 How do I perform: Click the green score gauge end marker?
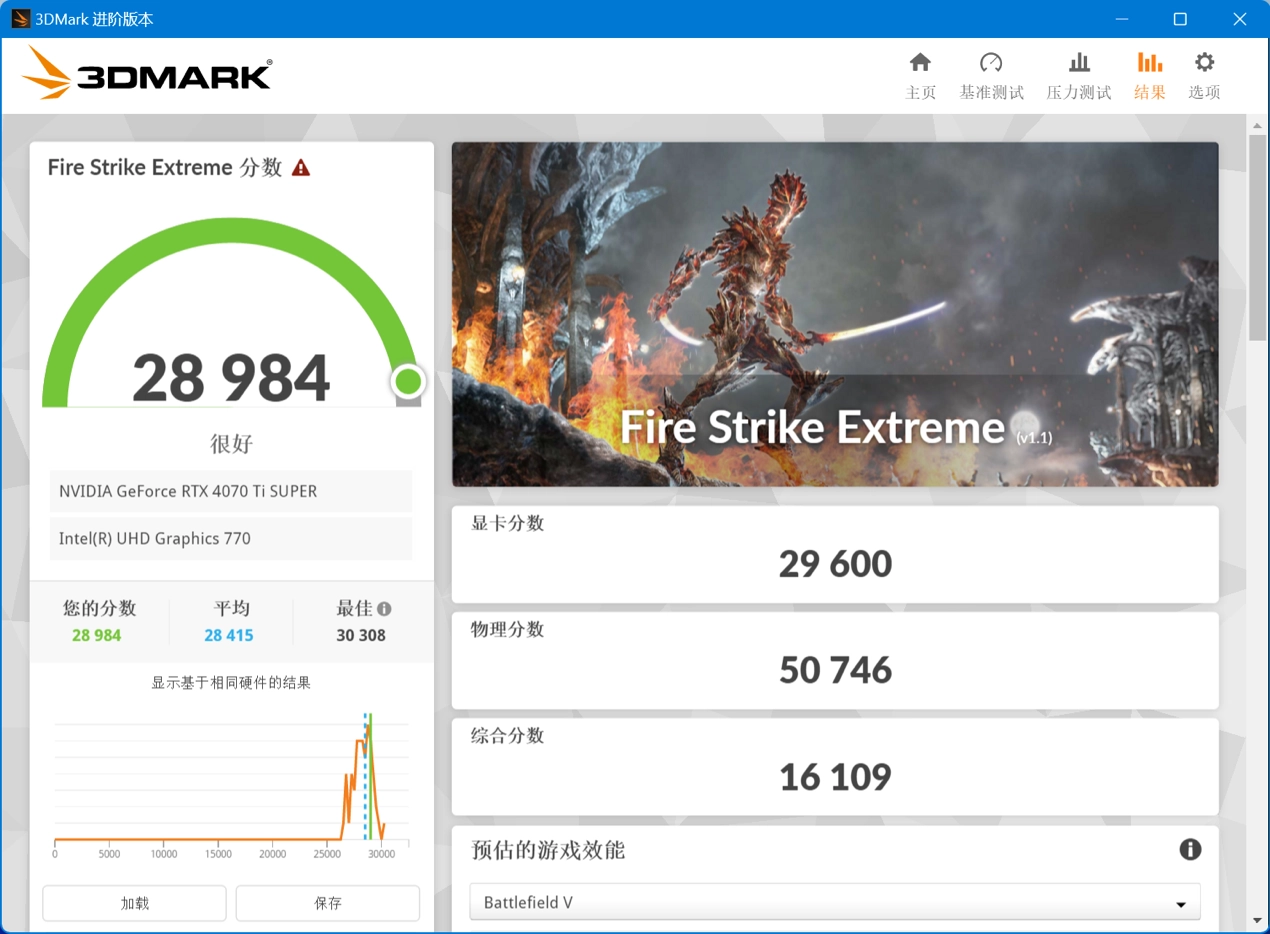pos(408,381)
